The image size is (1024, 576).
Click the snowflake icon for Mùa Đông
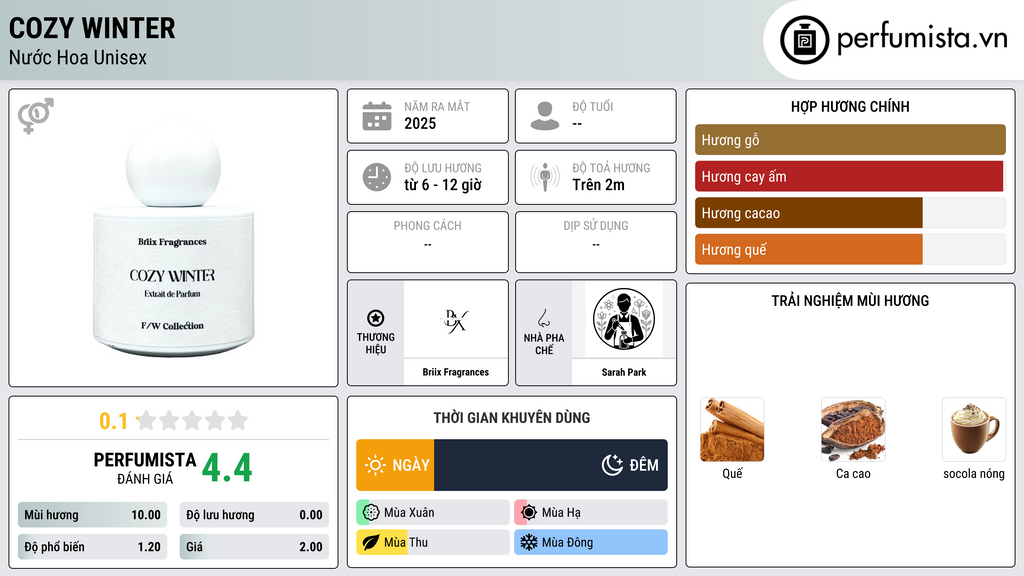point(529,543)
